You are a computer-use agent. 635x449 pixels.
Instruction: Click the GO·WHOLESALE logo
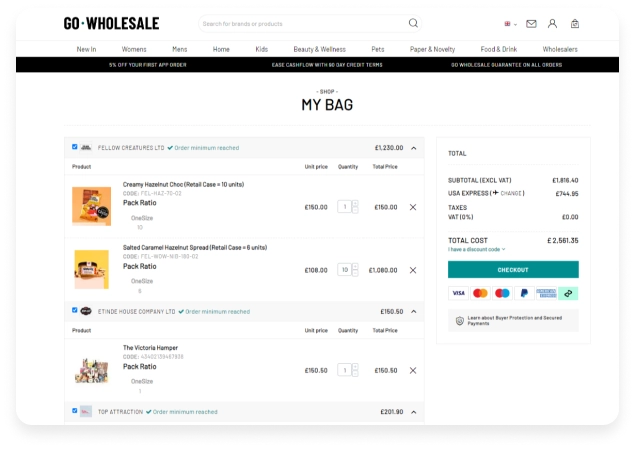[x=111, y=23]
